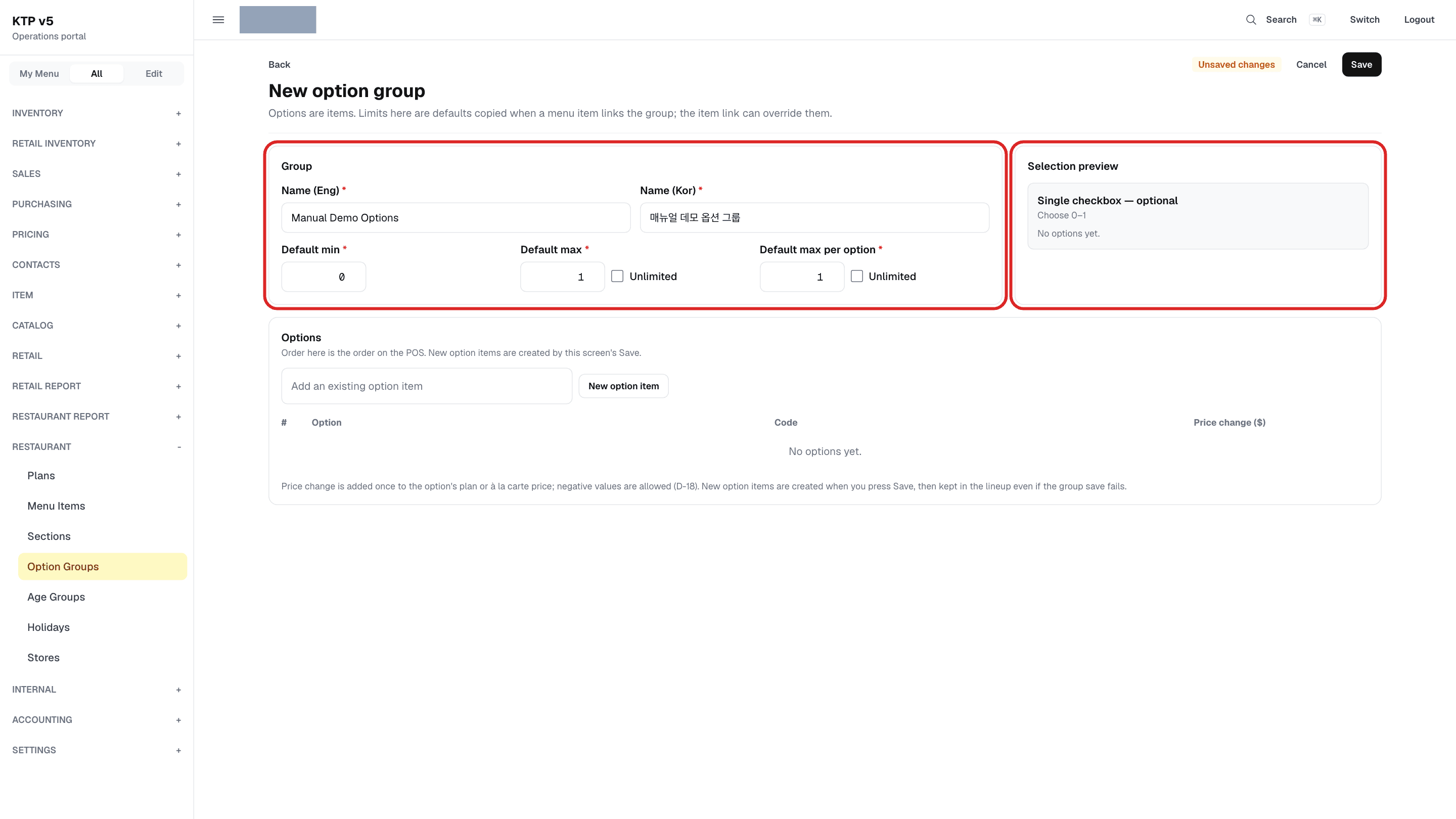The width and height of the screenshot is (1456, 819).
Task: Save the new option group
Action: coord(1361,64)
